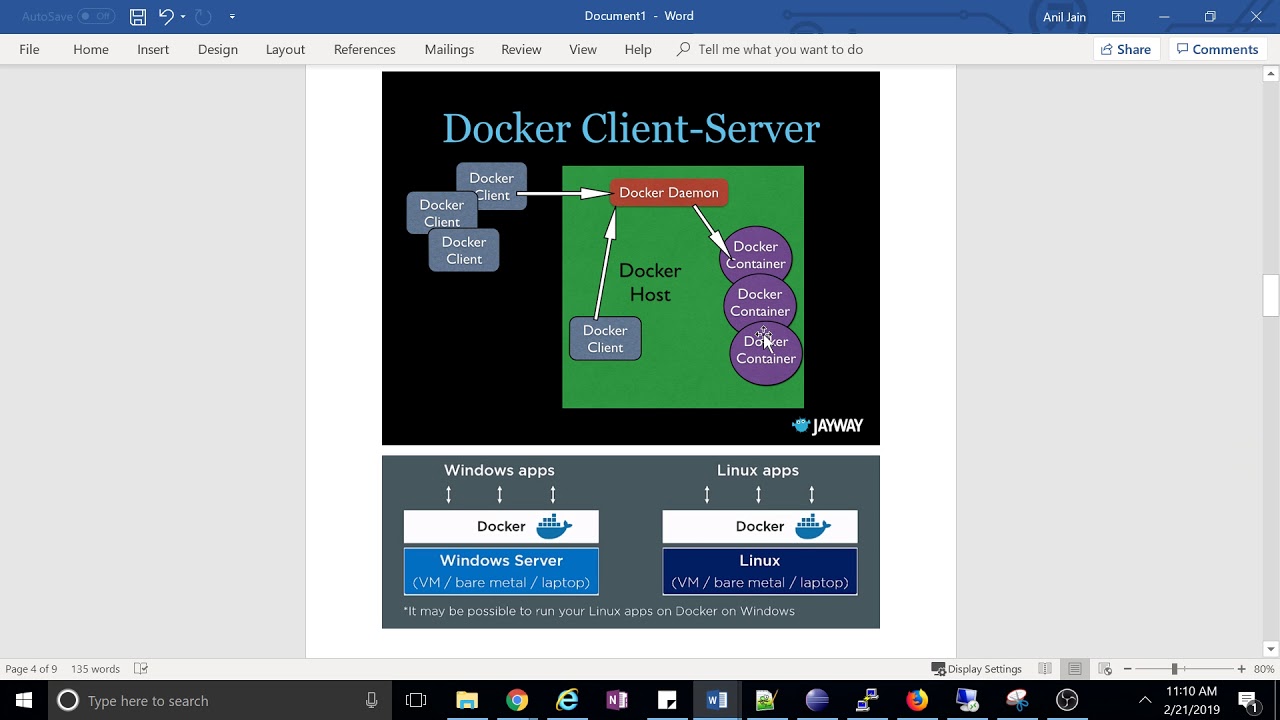Open the Help tab

[638, 49]
